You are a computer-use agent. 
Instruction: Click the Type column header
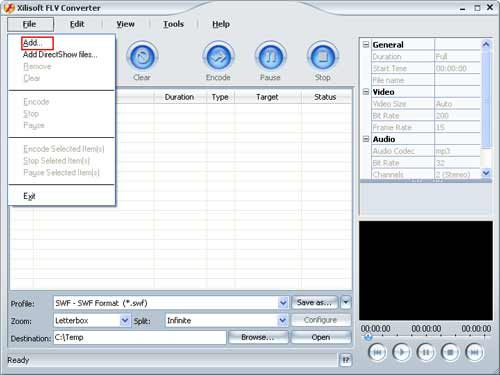coord(220,97)
